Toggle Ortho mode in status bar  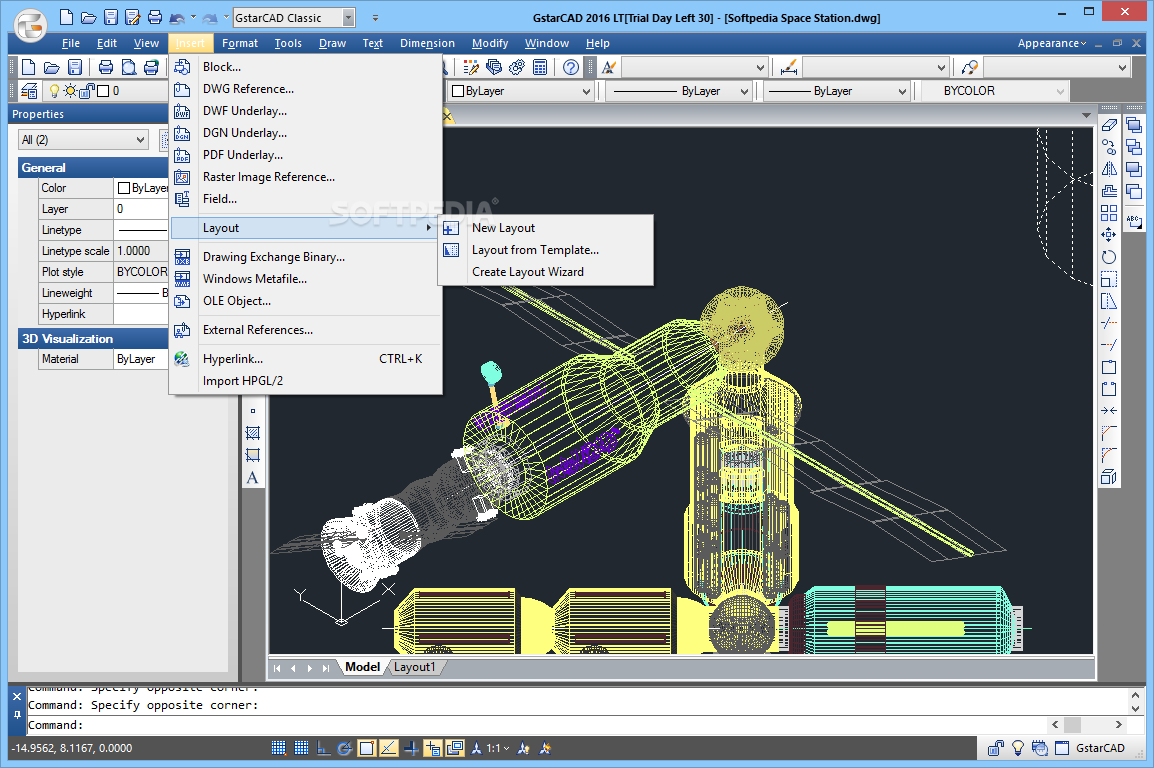tap(323, 748)
